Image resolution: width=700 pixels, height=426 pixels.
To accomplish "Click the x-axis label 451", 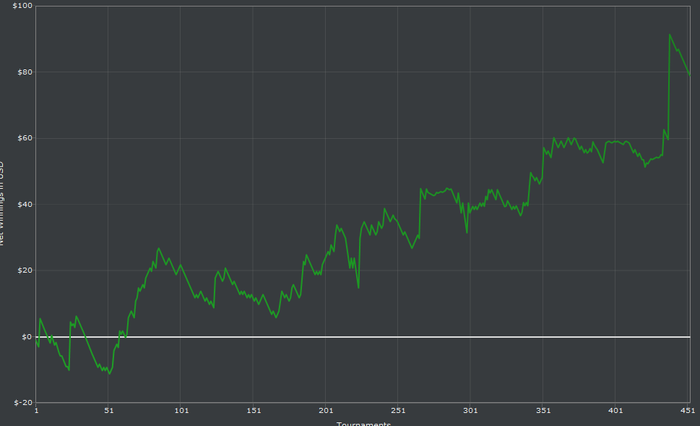I will [688, 410].
